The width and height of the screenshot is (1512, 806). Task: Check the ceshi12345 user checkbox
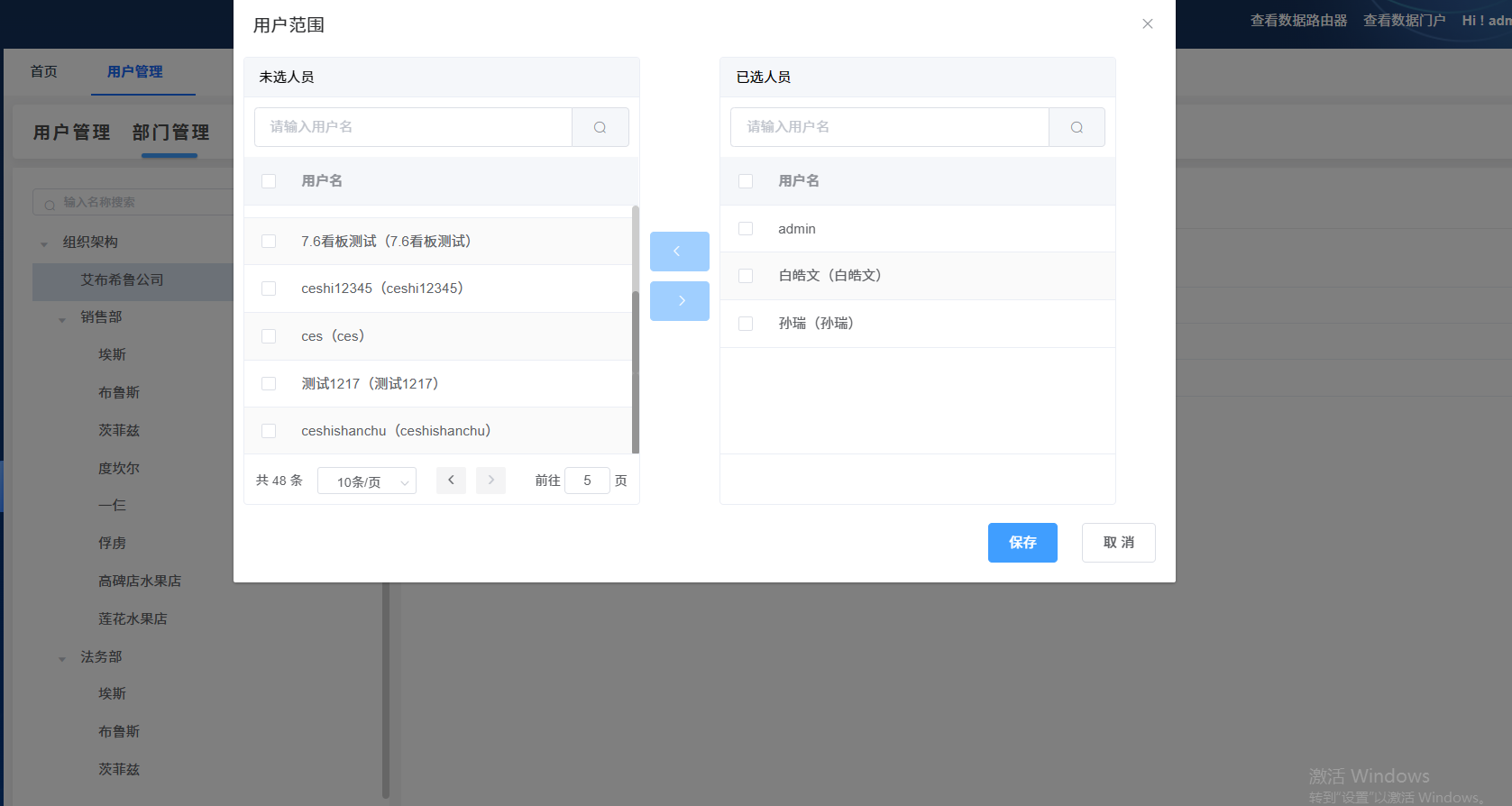pos(269,289)
